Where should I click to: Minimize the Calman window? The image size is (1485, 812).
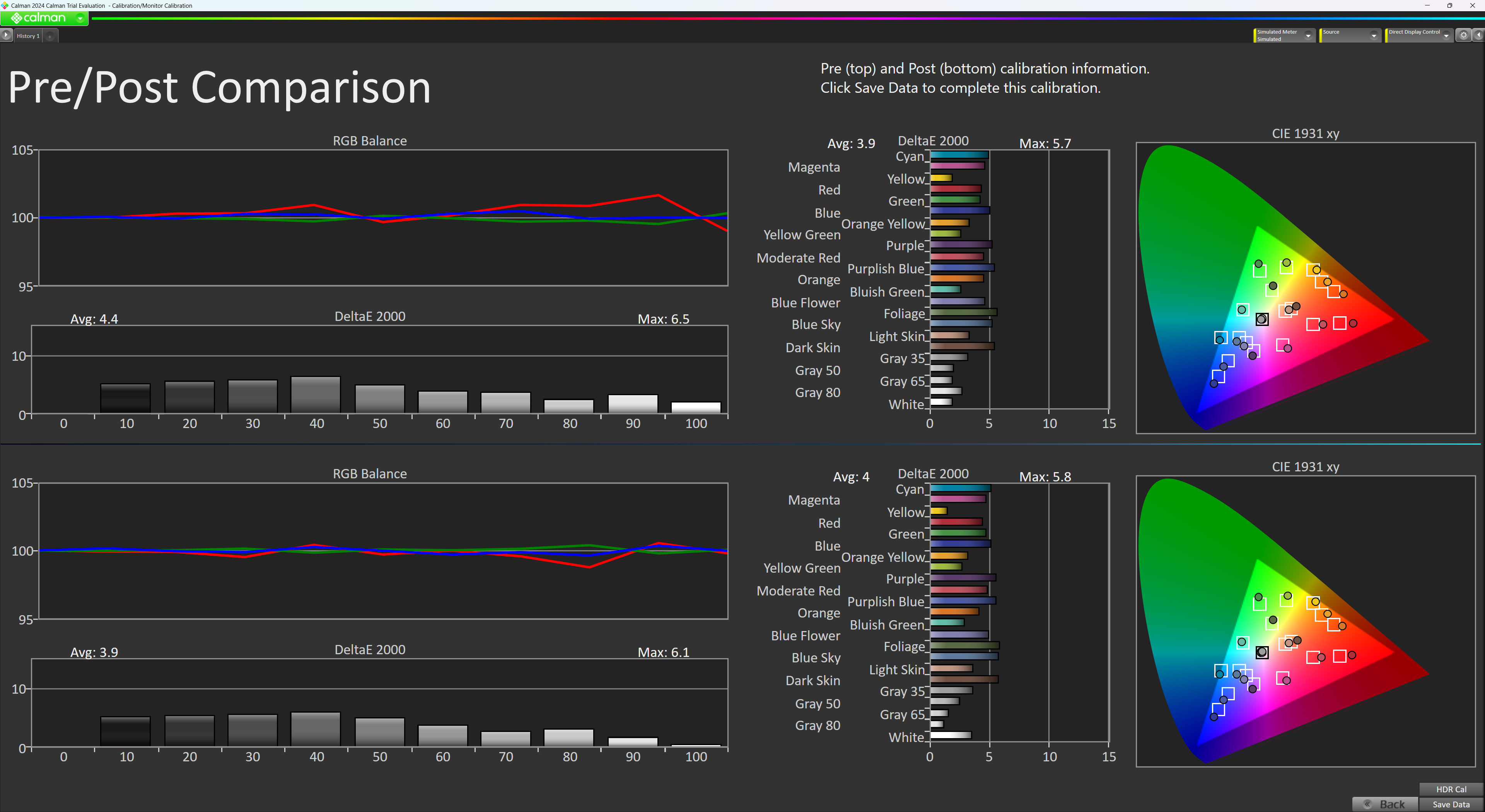click(1427, 5)
